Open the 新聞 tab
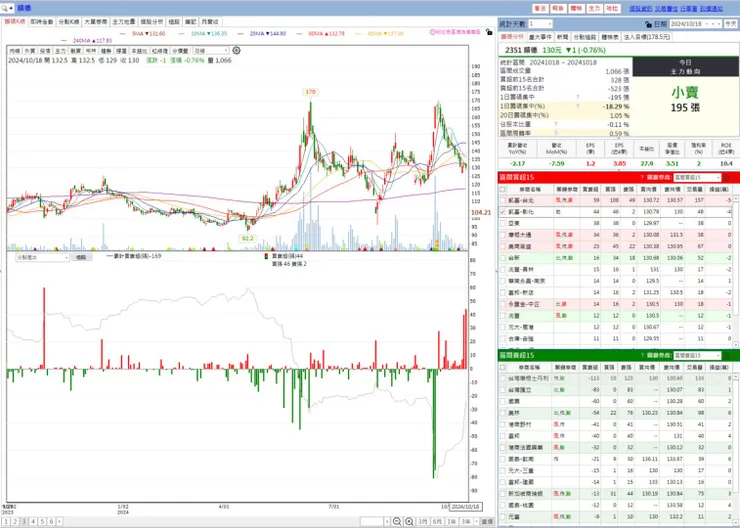The width and height of the screenshot is (740, 528). click(x=563, y=37)
